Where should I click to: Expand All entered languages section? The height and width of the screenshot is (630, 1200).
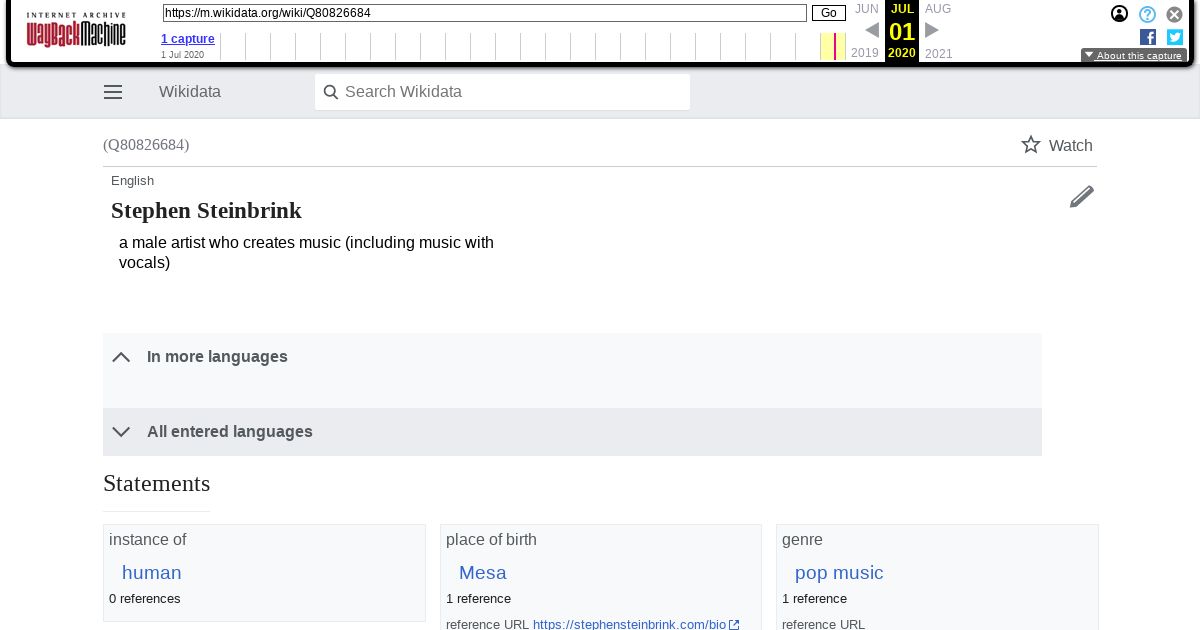[x=572, y=432]
